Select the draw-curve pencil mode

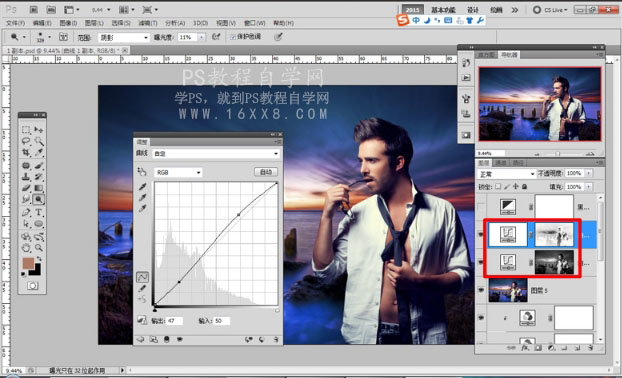click(x=142, y=288)
